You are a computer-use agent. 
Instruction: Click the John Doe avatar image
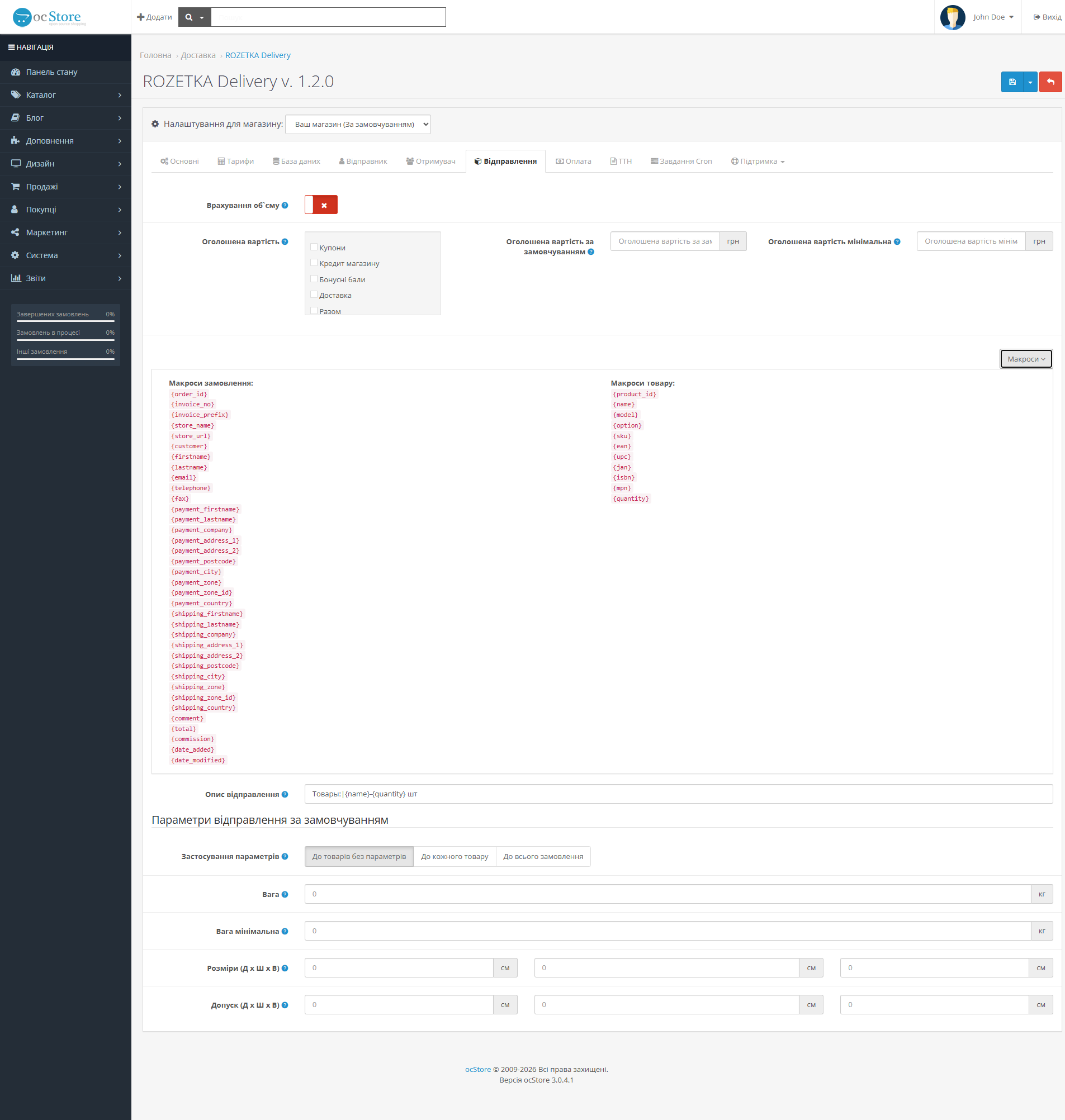pyautogui.click(x=953, y=17)
